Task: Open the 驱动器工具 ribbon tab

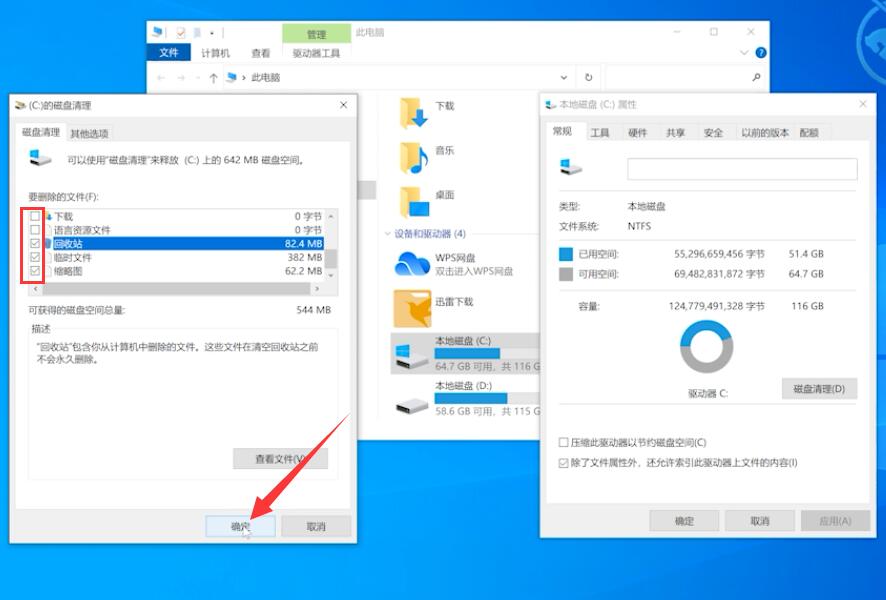Action: coord(316,53)
